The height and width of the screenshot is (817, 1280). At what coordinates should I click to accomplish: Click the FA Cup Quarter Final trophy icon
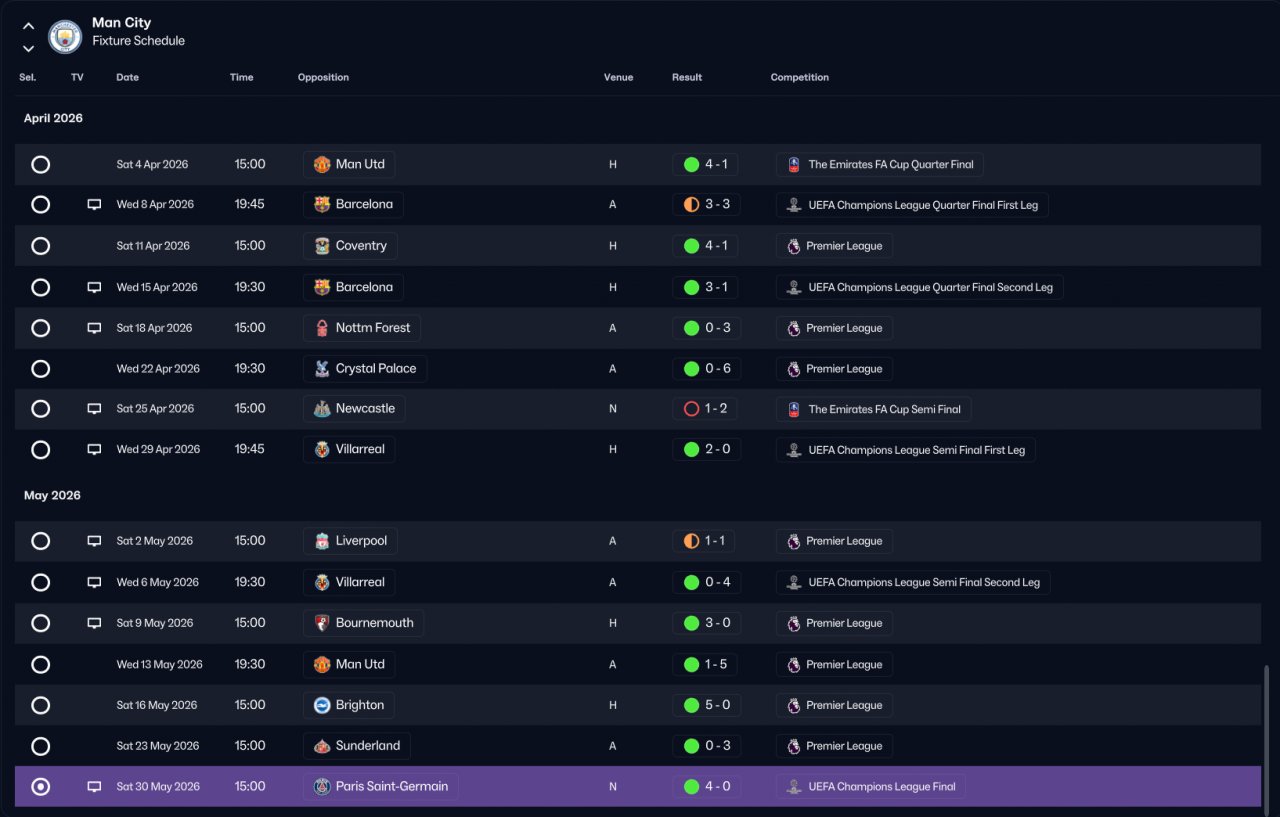click(x=793, y=164)
